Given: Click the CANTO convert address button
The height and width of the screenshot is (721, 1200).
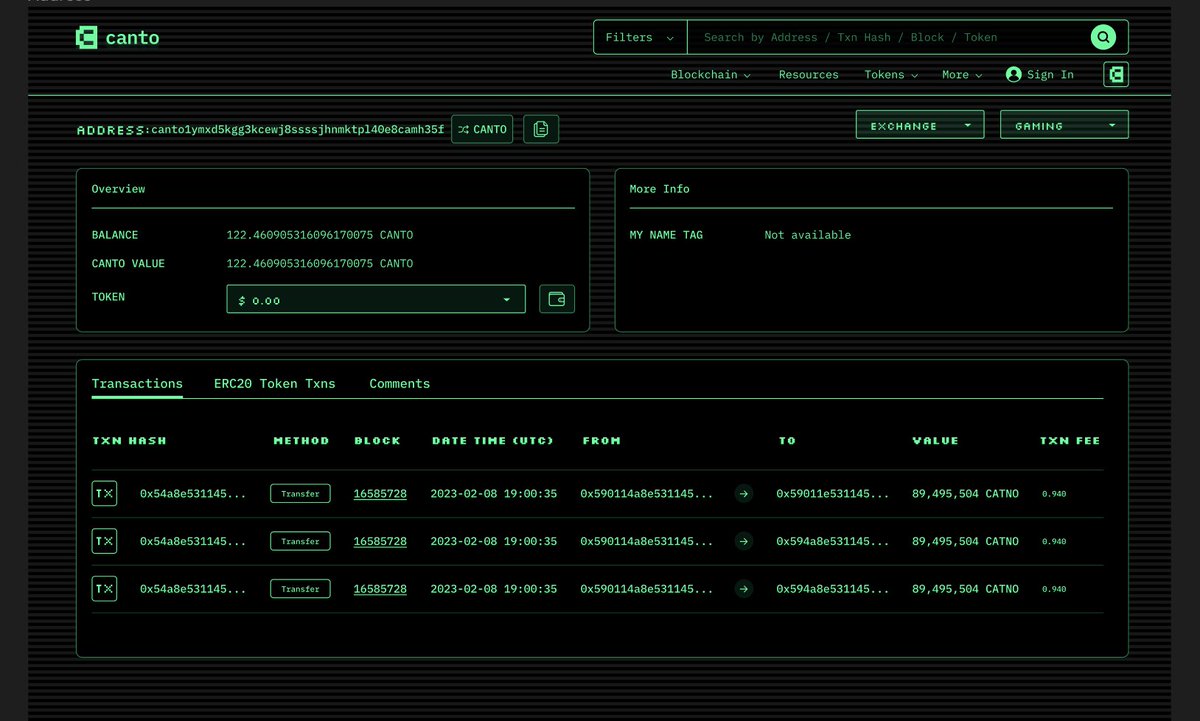Looking at the screenshot, I should 482,129.
